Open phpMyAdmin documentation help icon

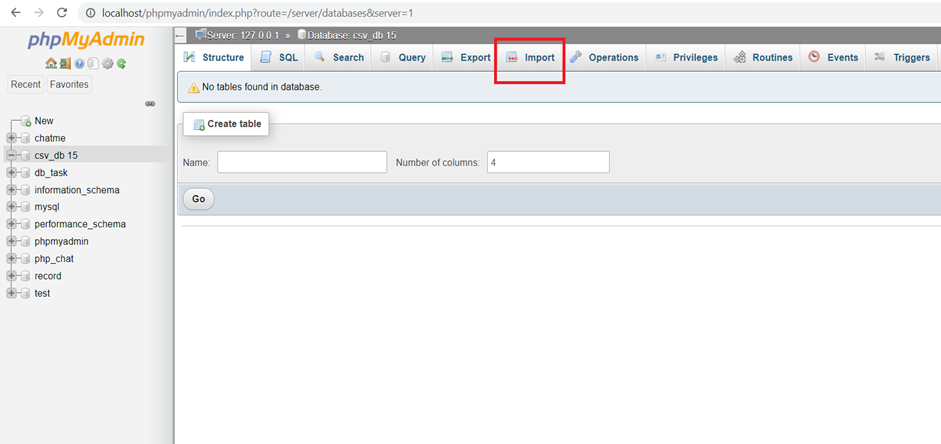79,64
